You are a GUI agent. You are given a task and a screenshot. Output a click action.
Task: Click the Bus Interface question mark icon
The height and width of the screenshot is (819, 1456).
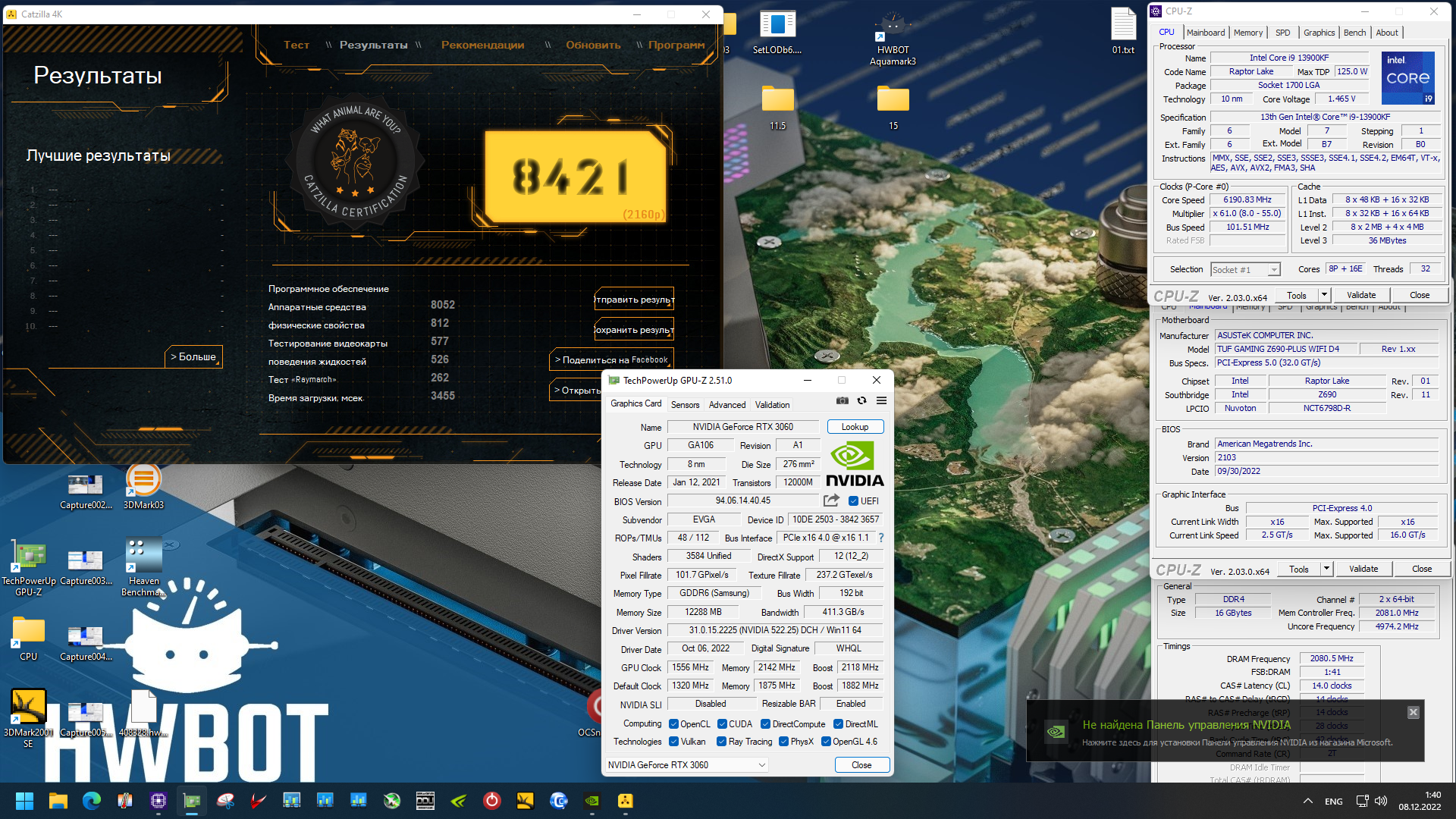pyautogui.click(x=880, y=538)
